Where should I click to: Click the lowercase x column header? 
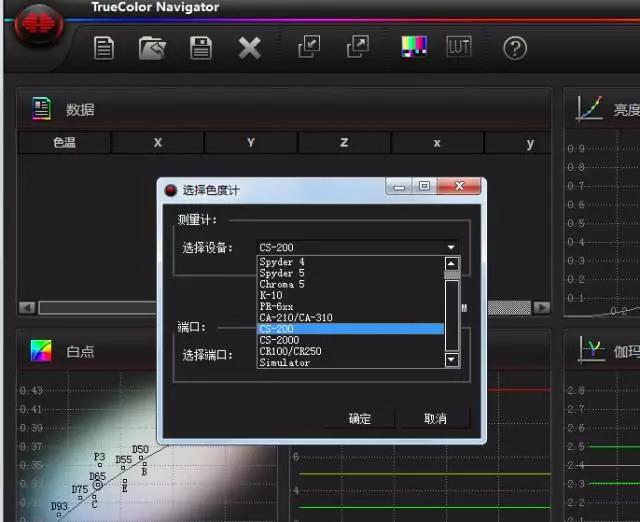pos(437,143)
